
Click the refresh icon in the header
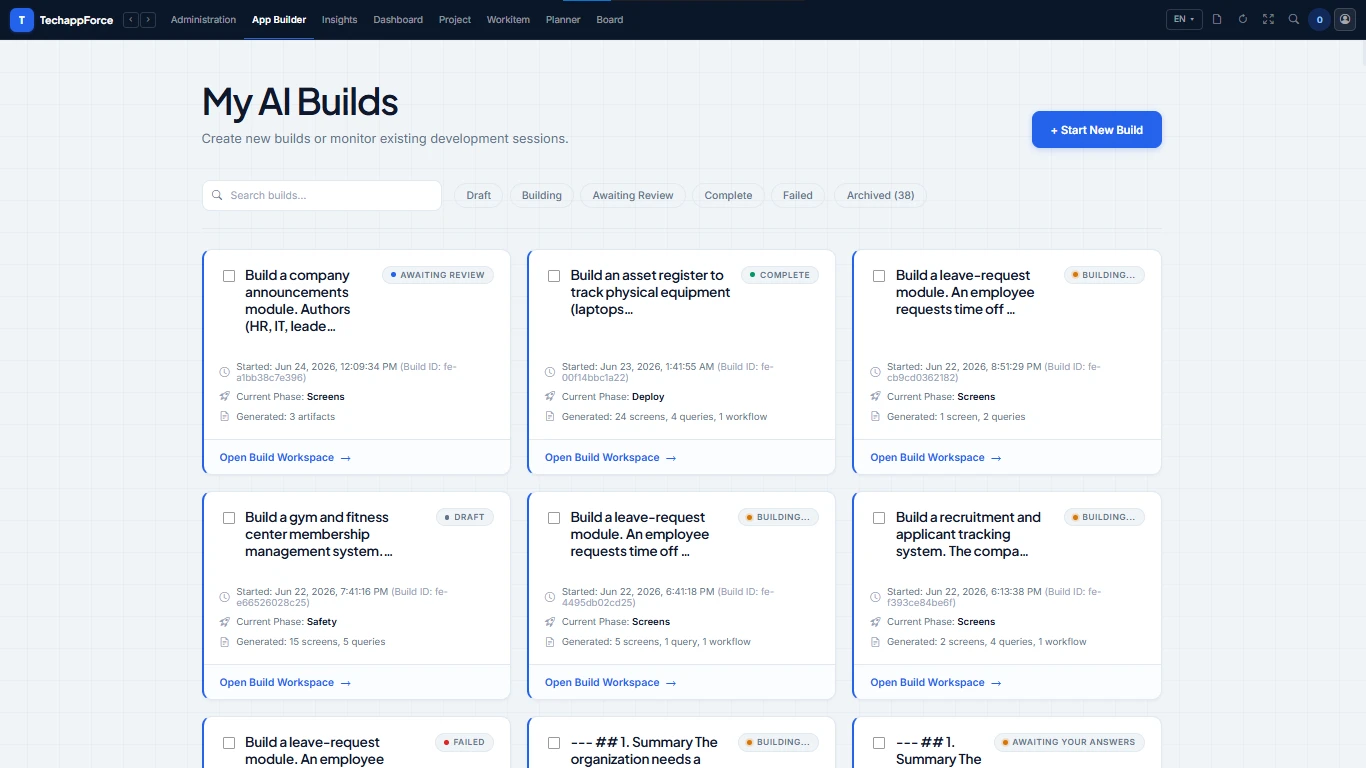(x=1243, y=19)
